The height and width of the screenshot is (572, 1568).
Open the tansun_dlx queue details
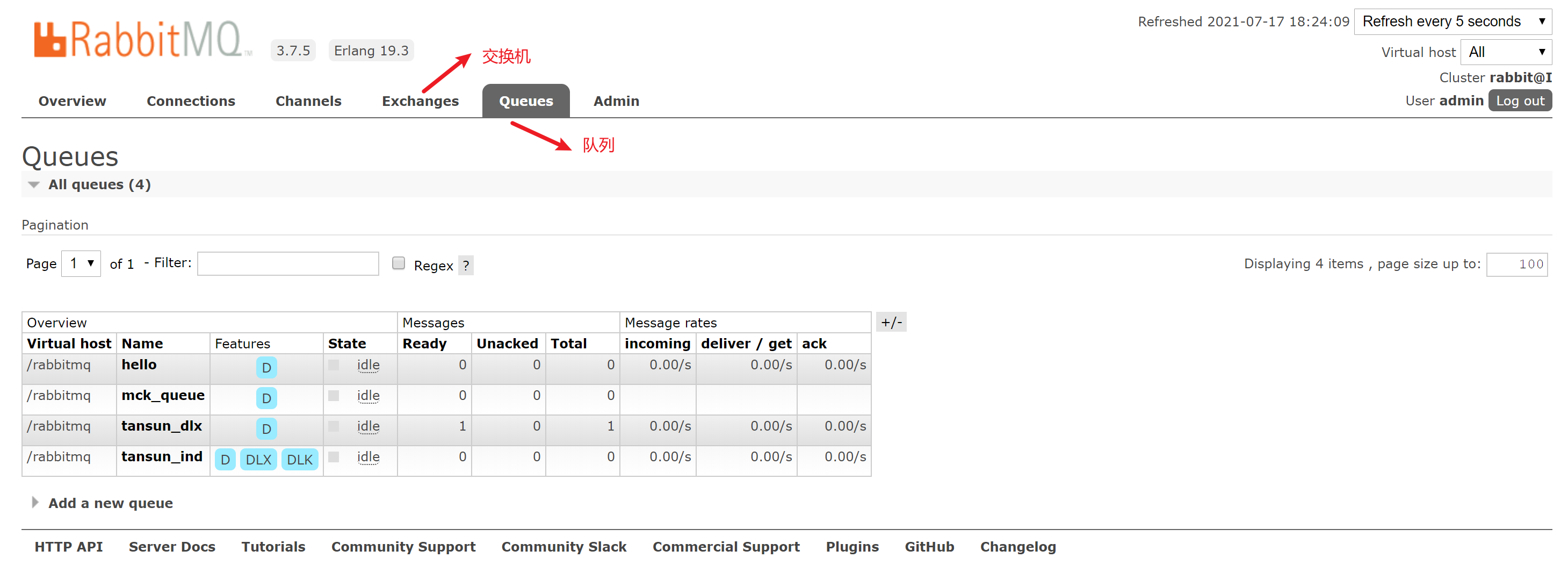(161, 425)
